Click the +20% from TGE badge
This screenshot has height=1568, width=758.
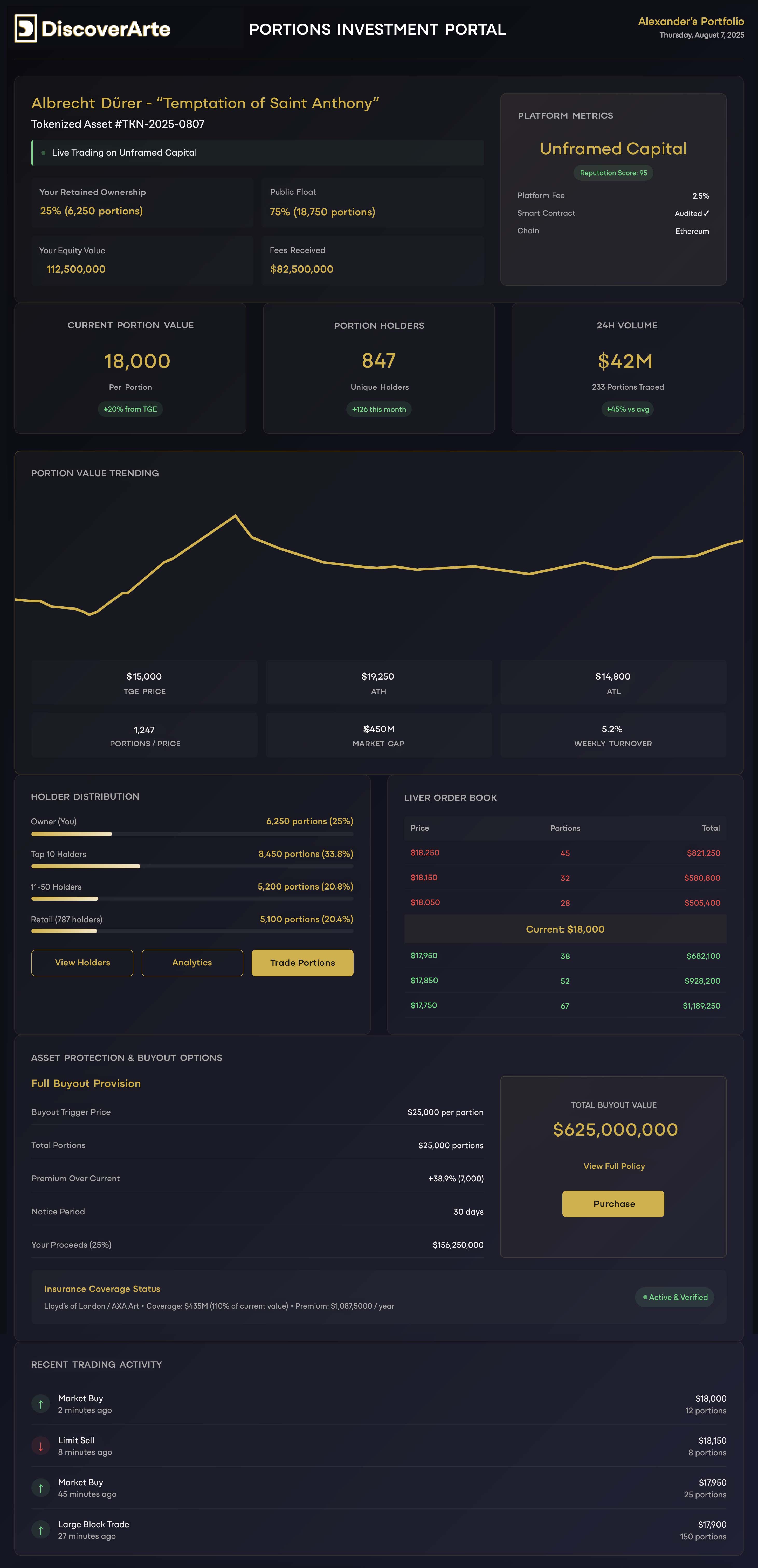pos(130,409)
